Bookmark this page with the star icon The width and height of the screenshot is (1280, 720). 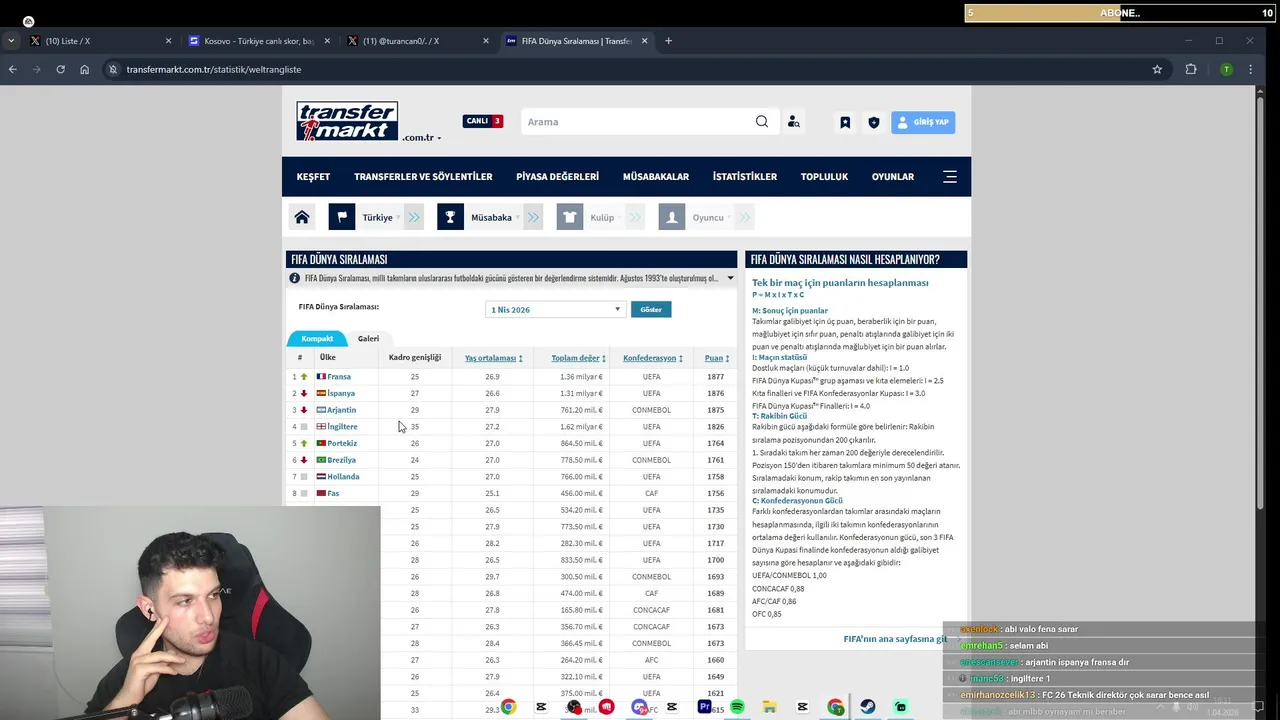(1157, 69)
